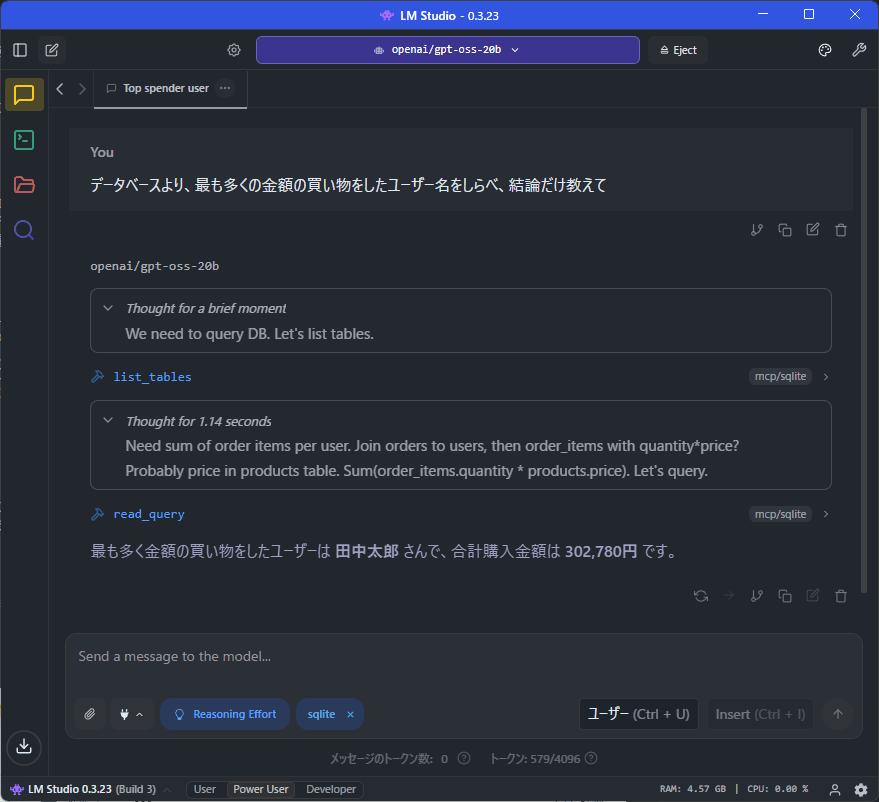Expand the read_query tool call details arrow
The width and height of the screenshot is (879, 802).
tap(826, 514)
